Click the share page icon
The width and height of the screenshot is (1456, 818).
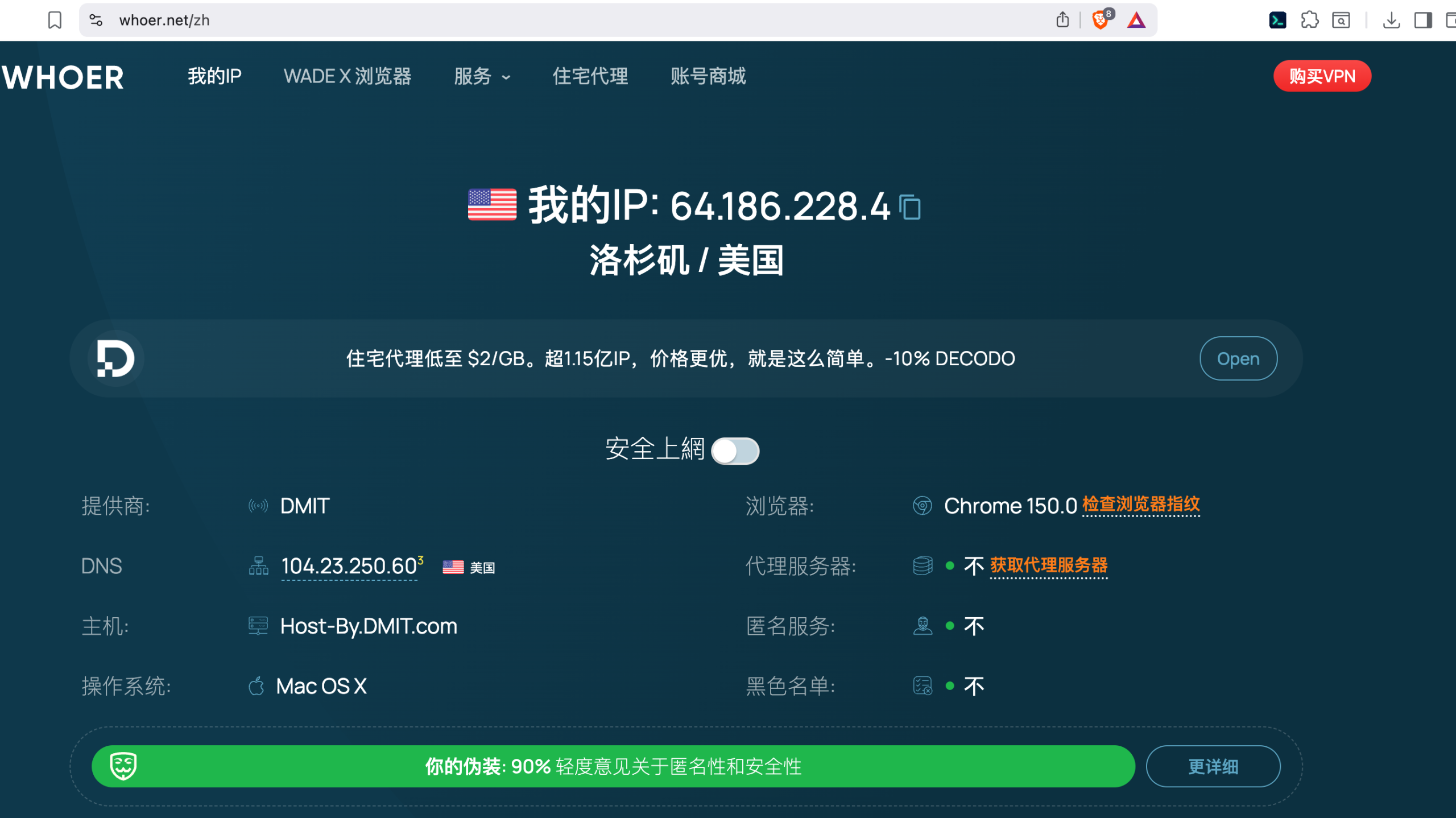point(1062,20)
